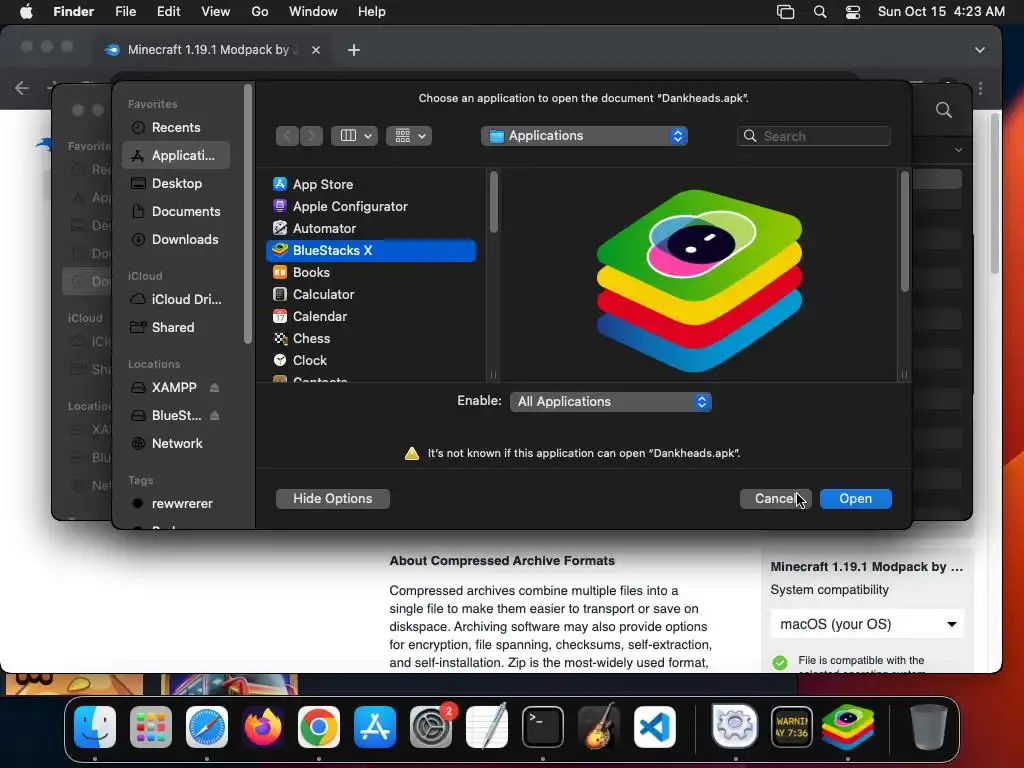Launch Safari from the Dock
Image resolution: width=1024 pixels, height=768 pixels.
point(207,727)
